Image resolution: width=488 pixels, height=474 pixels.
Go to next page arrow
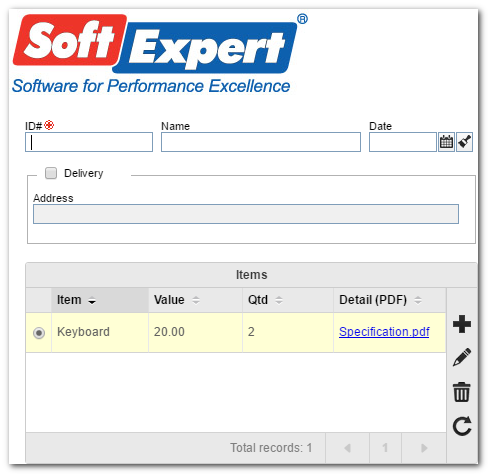[x=424, y=448]
